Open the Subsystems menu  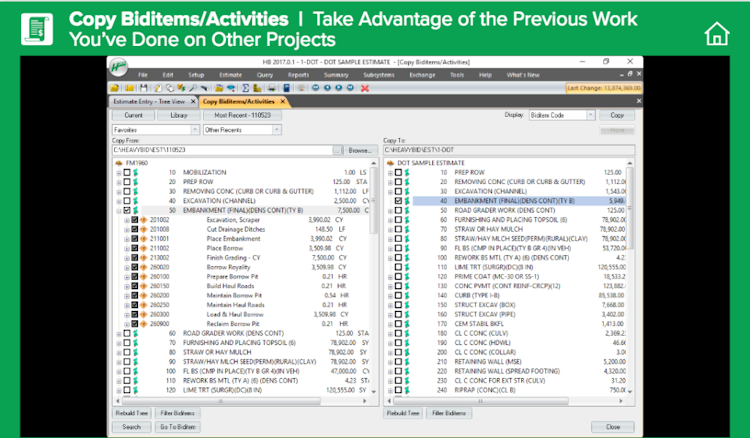pyautogui.click(x=379, y=75)
